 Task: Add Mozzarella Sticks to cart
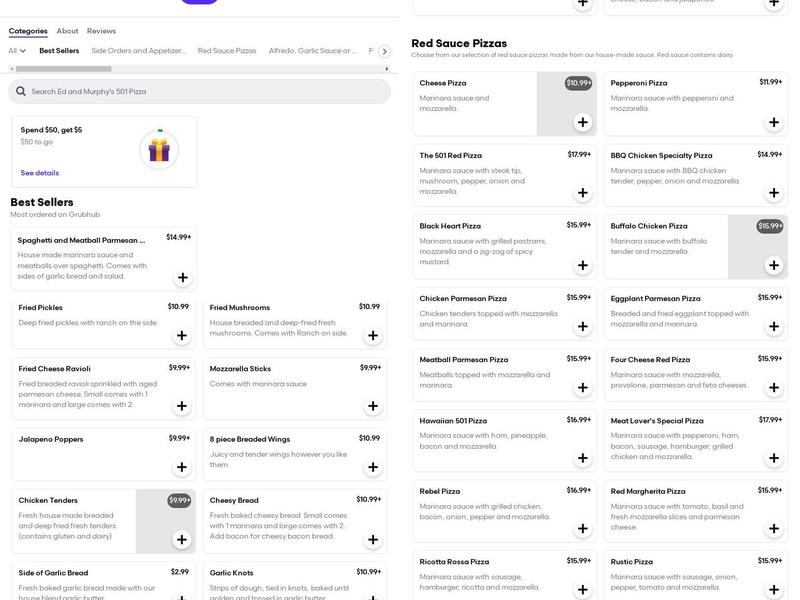(373, 406)
